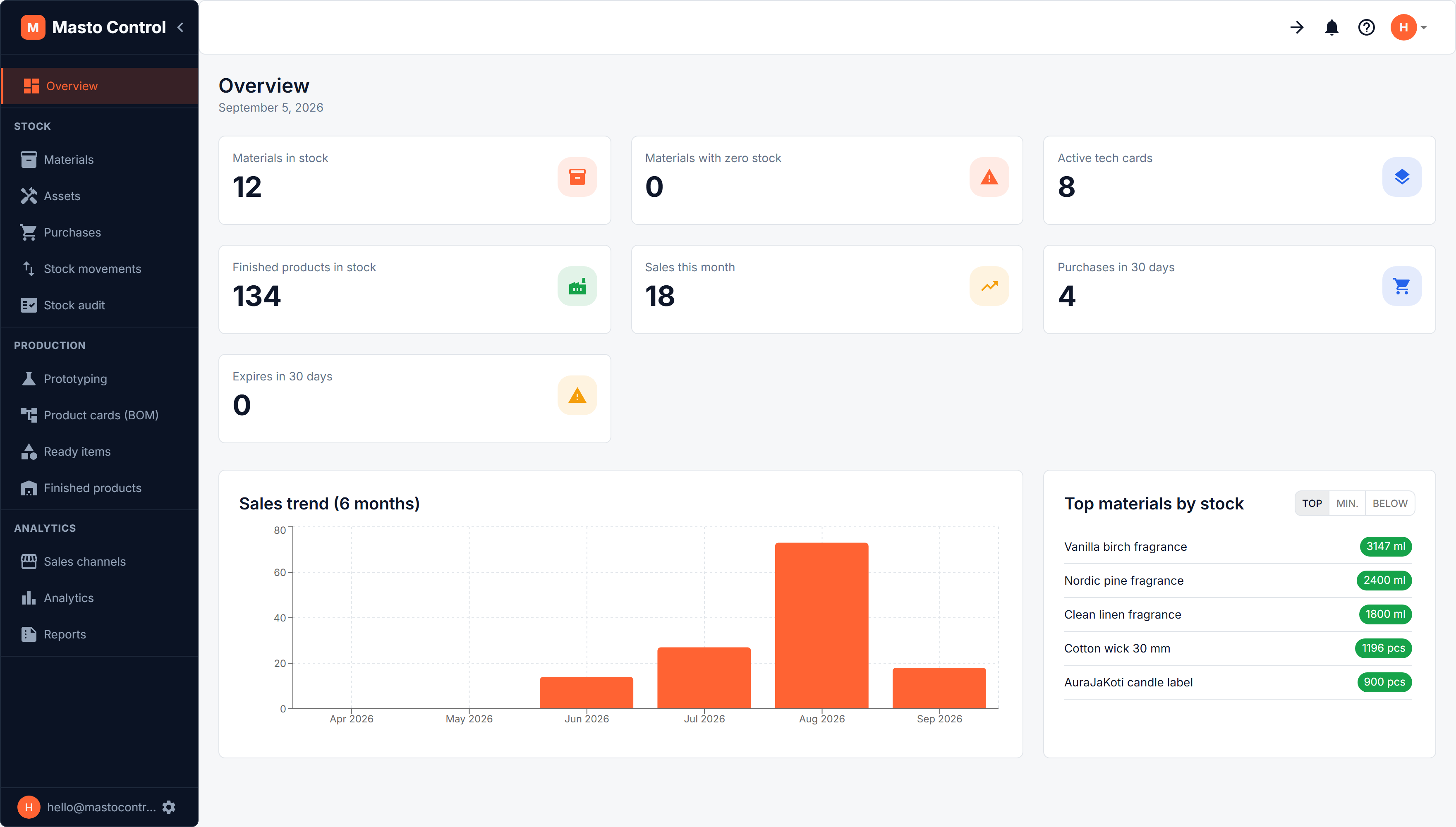Screen dimensions: 1456x827
Task: Click the Clean linen fragrance row
Action: 1238,614
